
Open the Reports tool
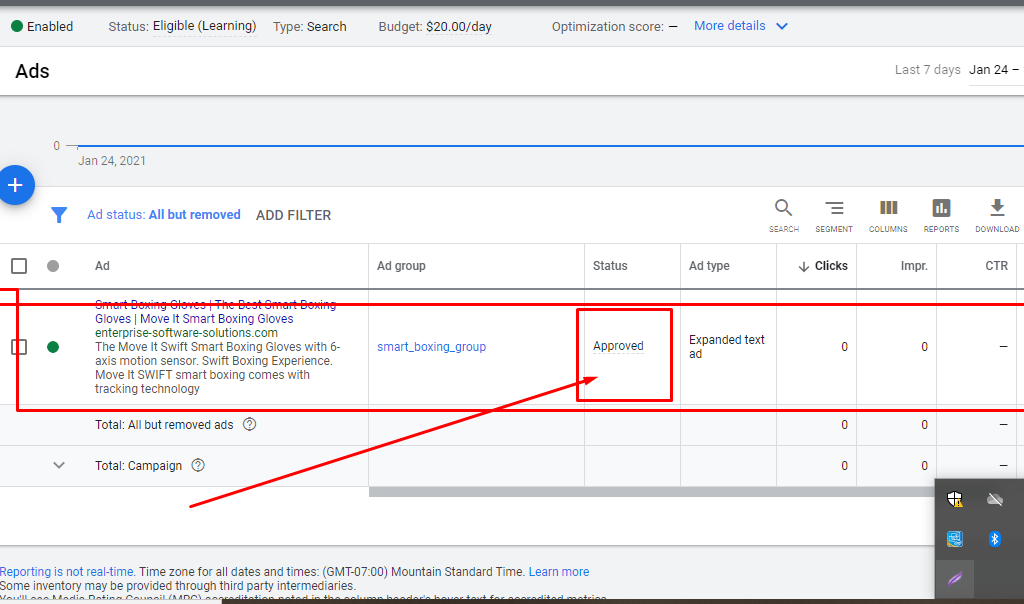tap(941, 216)
